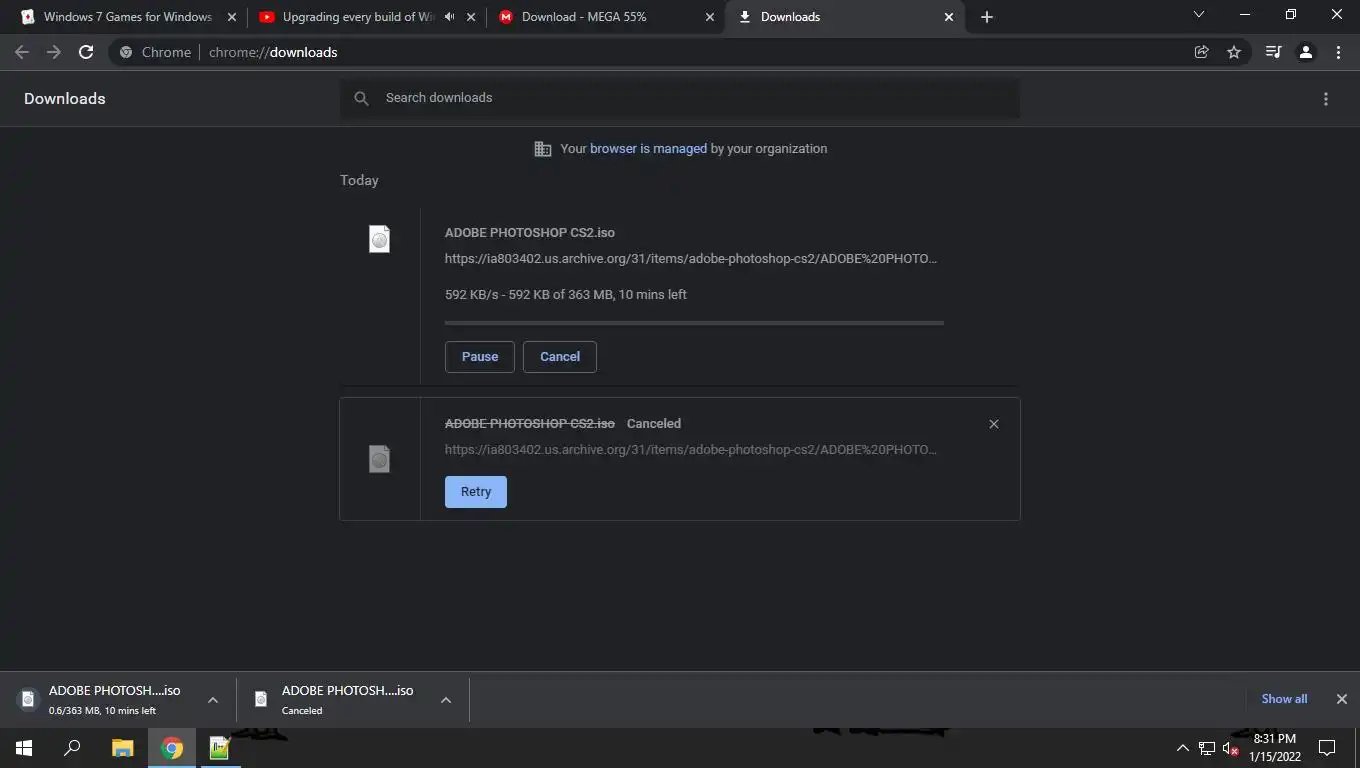Screen dimensions: 1360x768
Task: Open the clock showing 8:31 PM
Action: (x=1275, y=748)
